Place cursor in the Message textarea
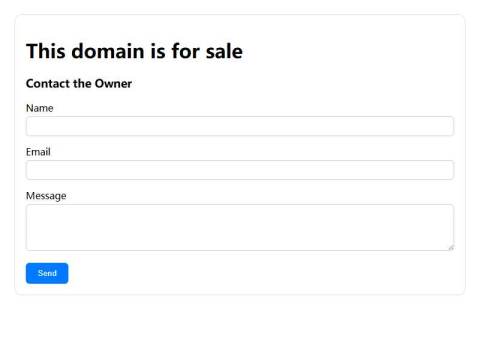The width and height of the screenshot is (480, 360). click(240, 227)
